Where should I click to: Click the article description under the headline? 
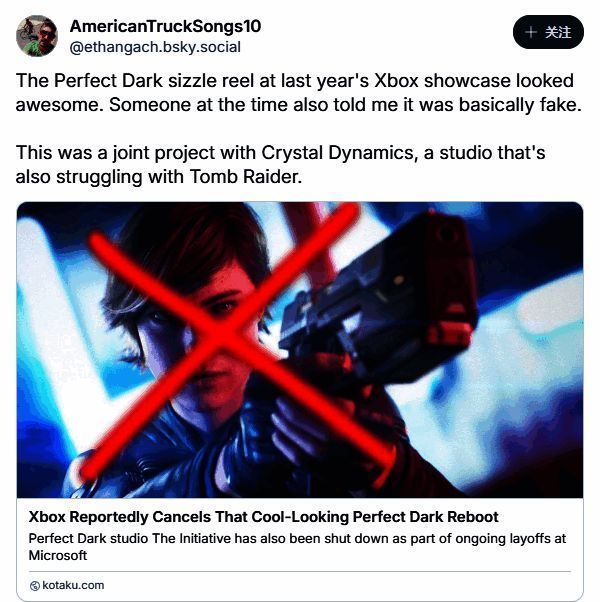[297, 546]
